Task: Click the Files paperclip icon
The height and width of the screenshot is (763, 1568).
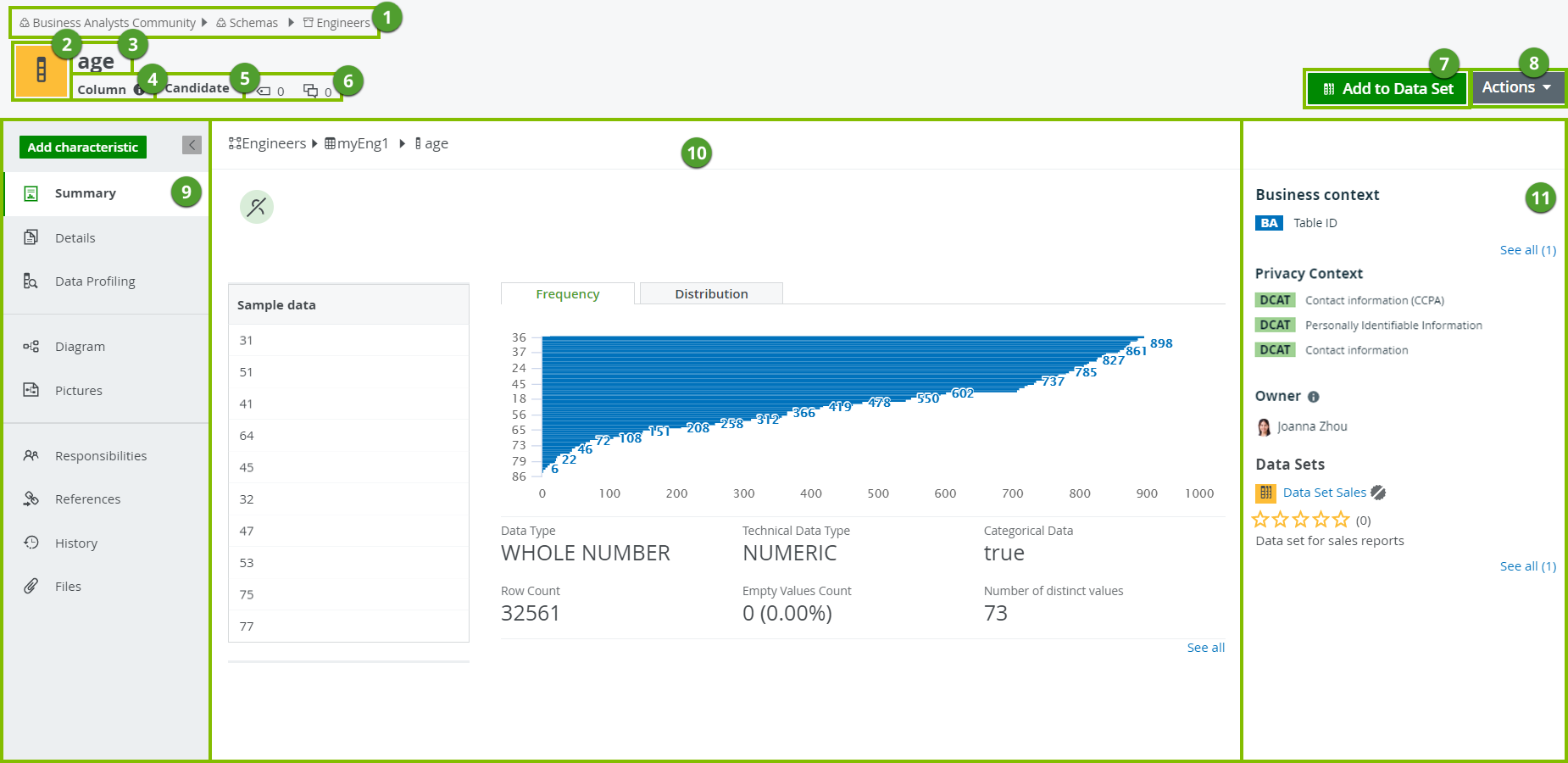Action: [31, 586]
